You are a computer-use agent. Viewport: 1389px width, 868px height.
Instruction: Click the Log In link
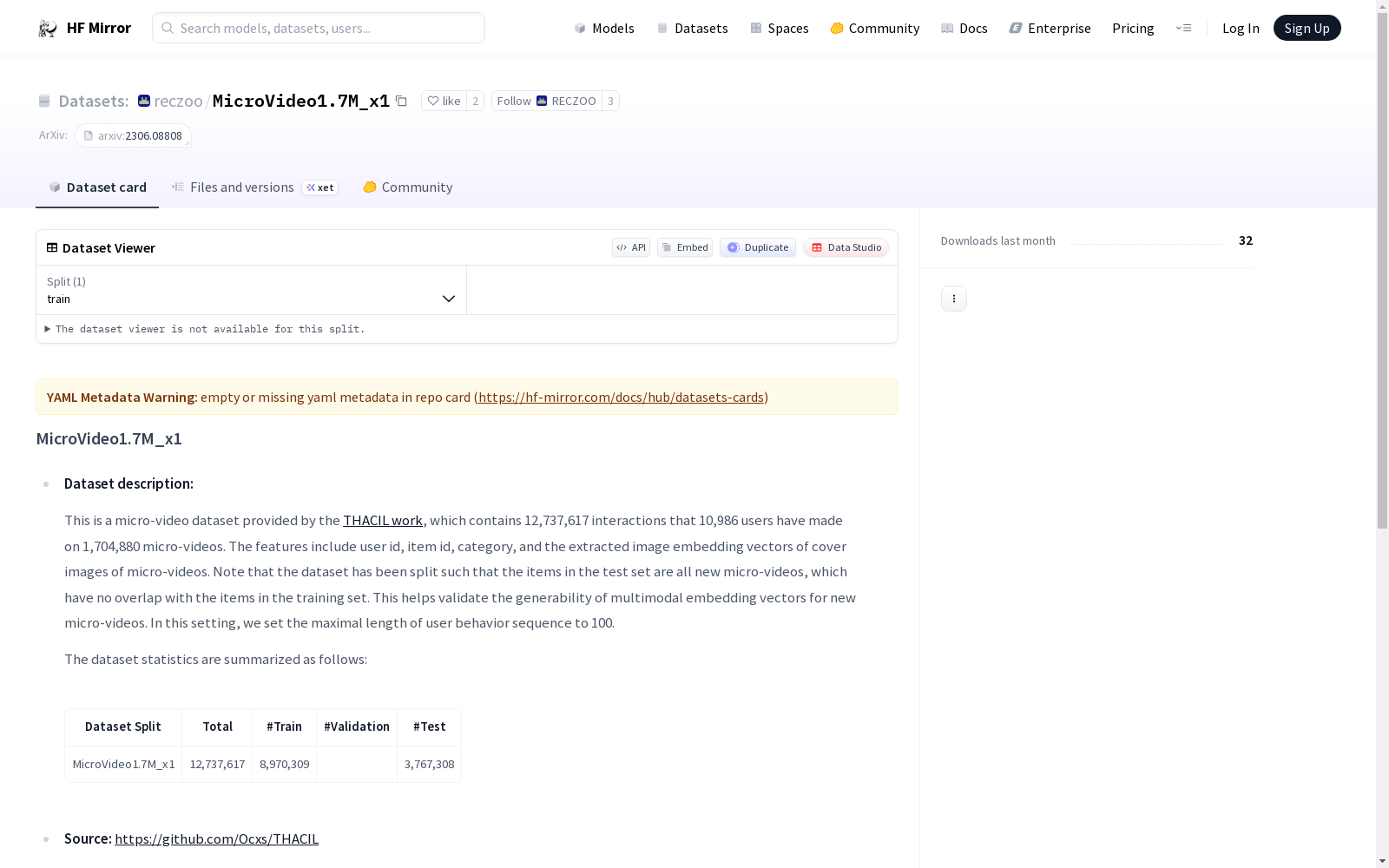click(1241, 28)
